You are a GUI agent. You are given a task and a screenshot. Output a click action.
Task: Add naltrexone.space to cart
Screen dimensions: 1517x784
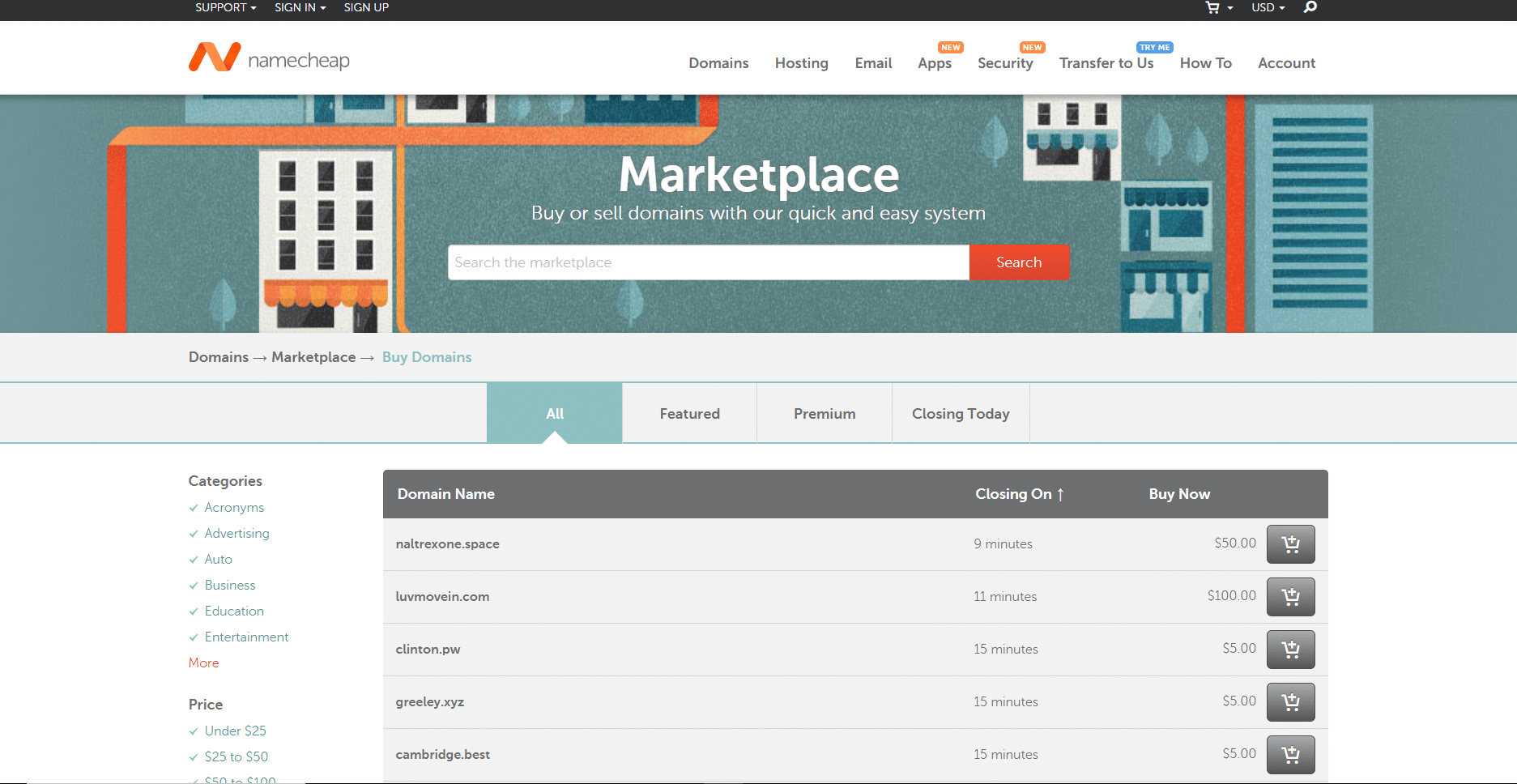(x=1290, y=544)
